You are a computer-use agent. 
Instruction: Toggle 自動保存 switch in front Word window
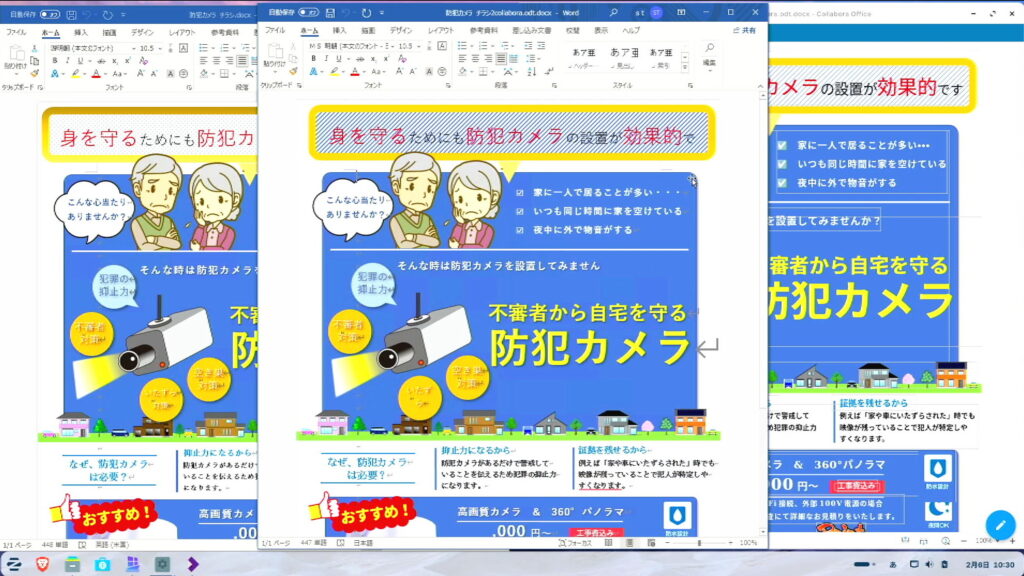coord(309,12)
